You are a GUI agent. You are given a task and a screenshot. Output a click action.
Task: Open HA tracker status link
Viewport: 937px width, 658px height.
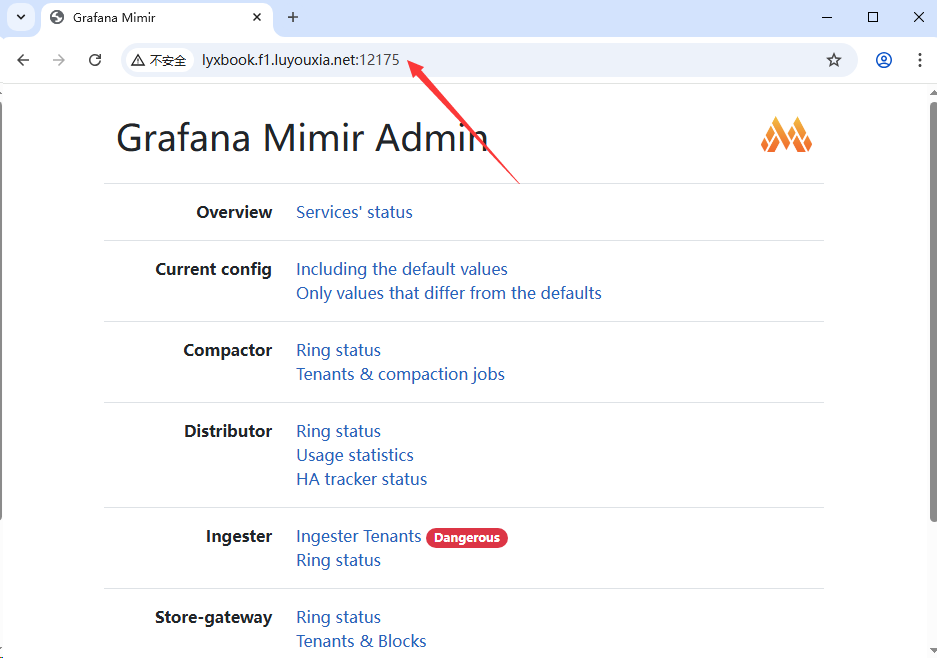tap(361, 479)
